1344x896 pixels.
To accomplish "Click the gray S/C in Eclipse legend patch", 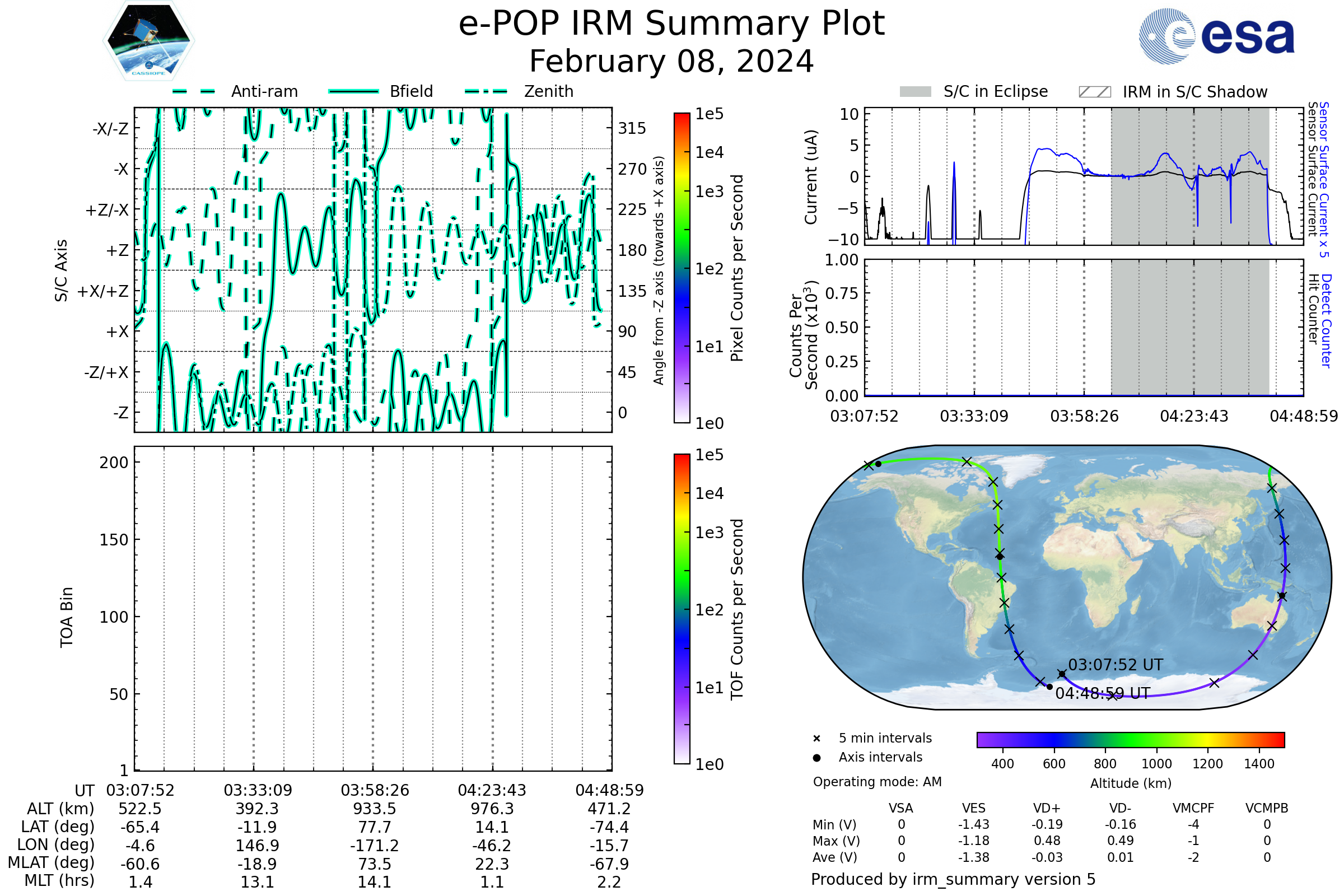I will [x=916, y=92].
